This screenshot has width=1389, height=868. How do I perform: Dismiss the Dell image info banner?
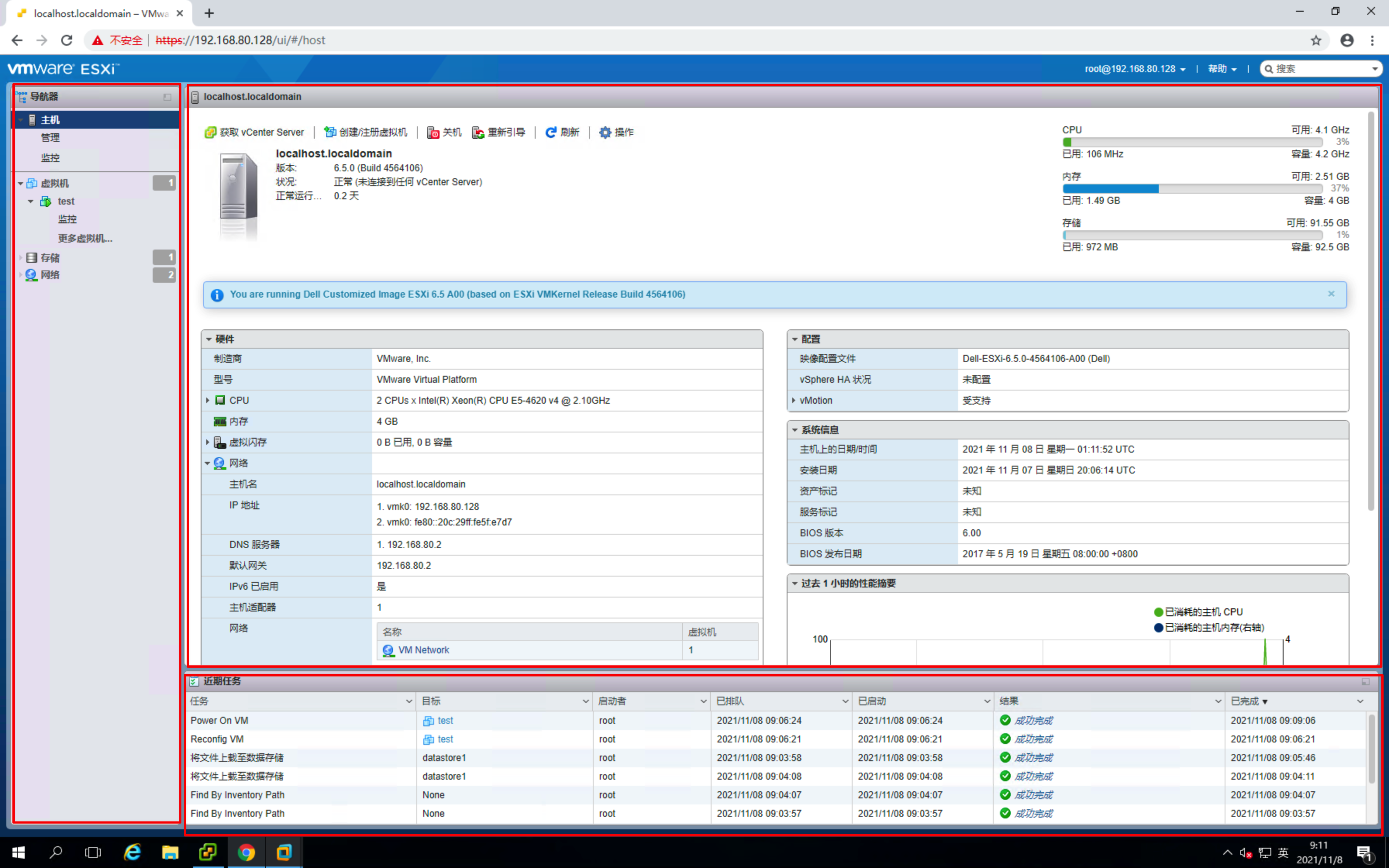[x=1331, y=294]
